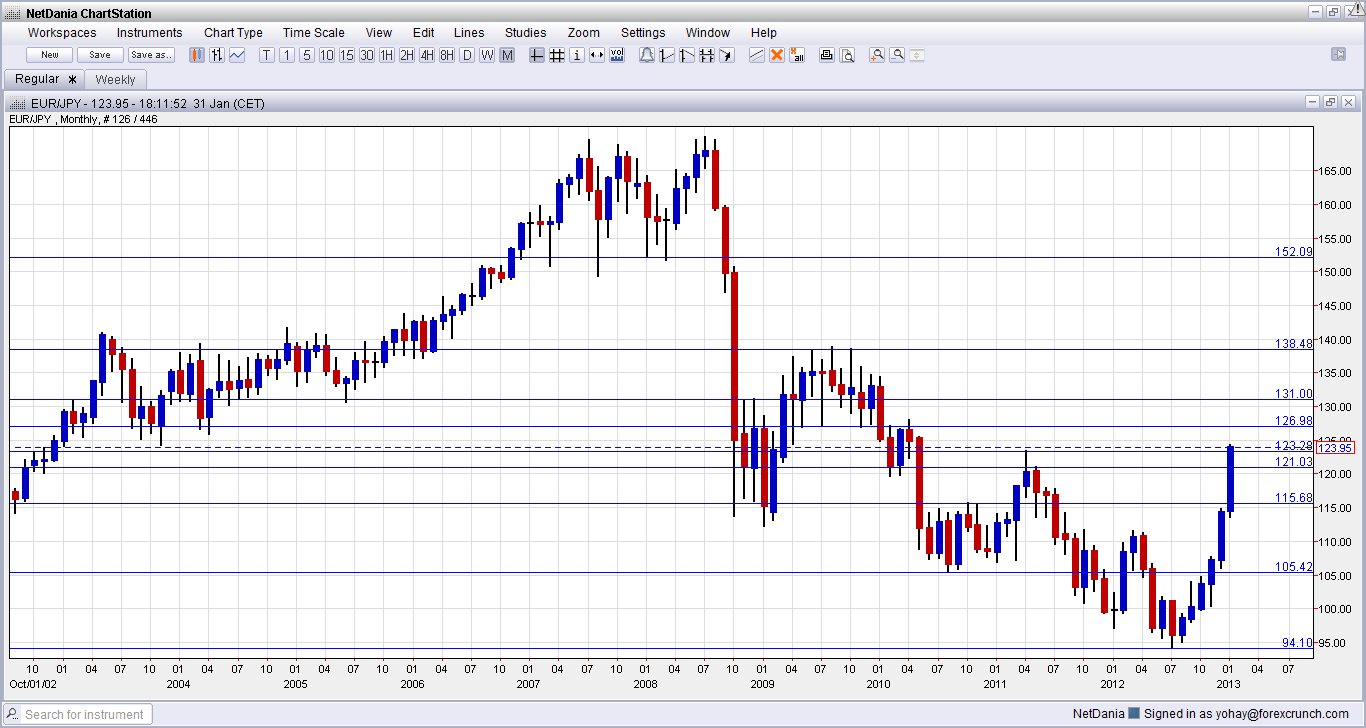This screenshot has height=728, width=1366.
Task: Select the bar chart style icon
Action: 217,55
